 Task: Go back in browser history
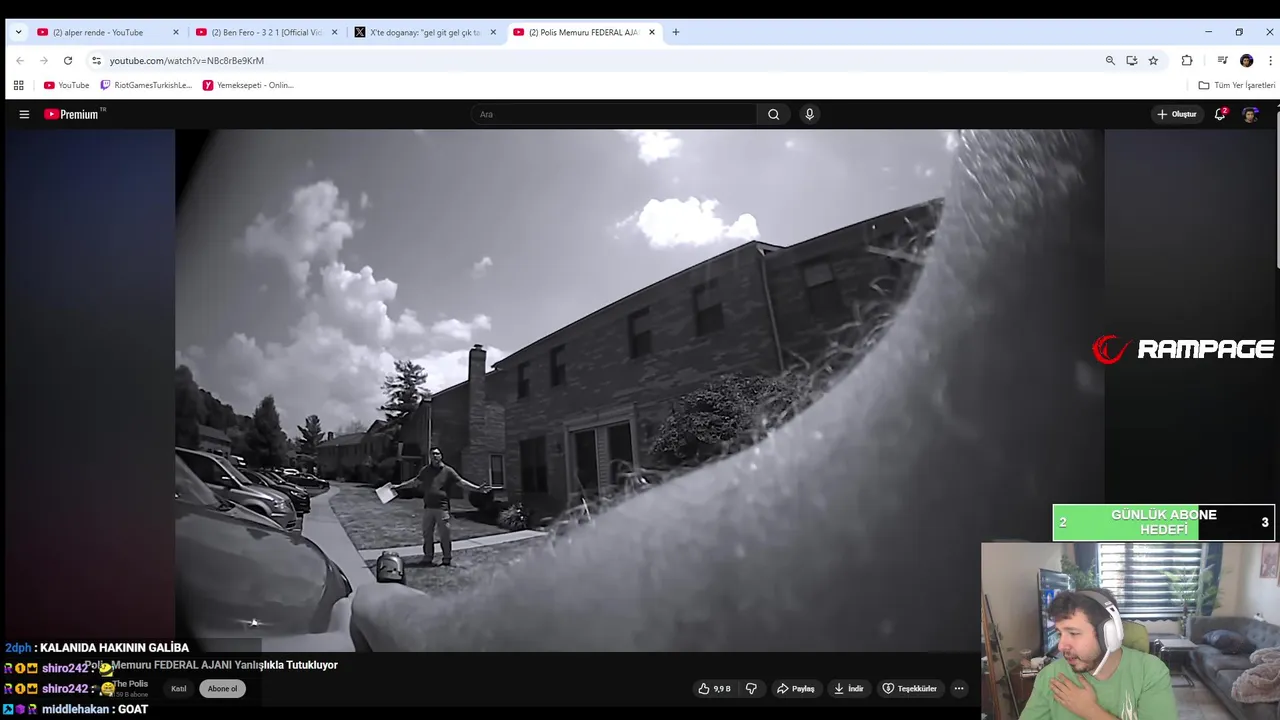point(20,60)
